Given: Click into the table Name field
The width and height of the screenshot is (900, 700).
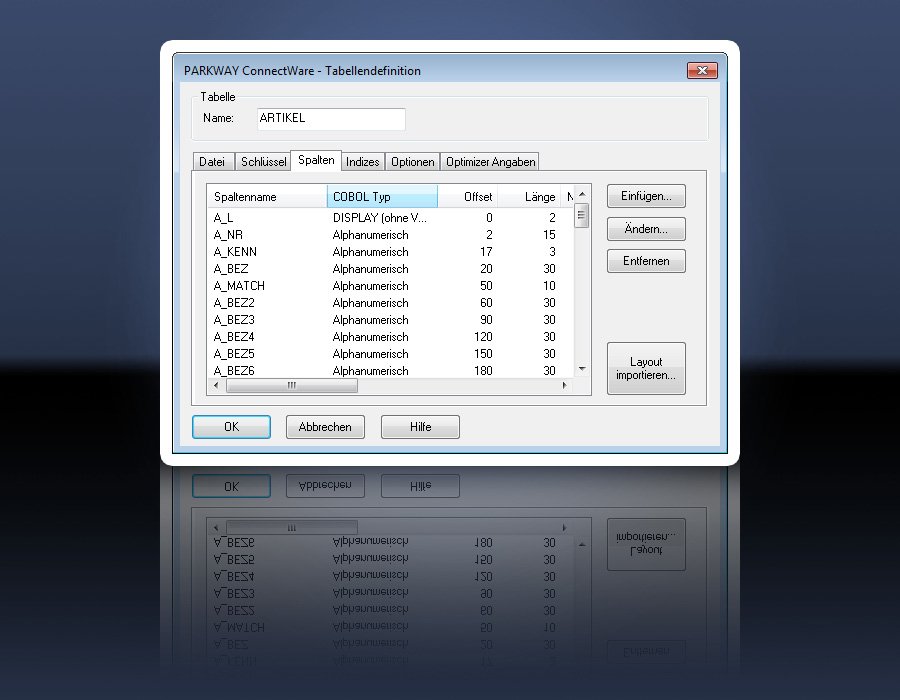Looking at the screenshot, I should coord(331,119).
